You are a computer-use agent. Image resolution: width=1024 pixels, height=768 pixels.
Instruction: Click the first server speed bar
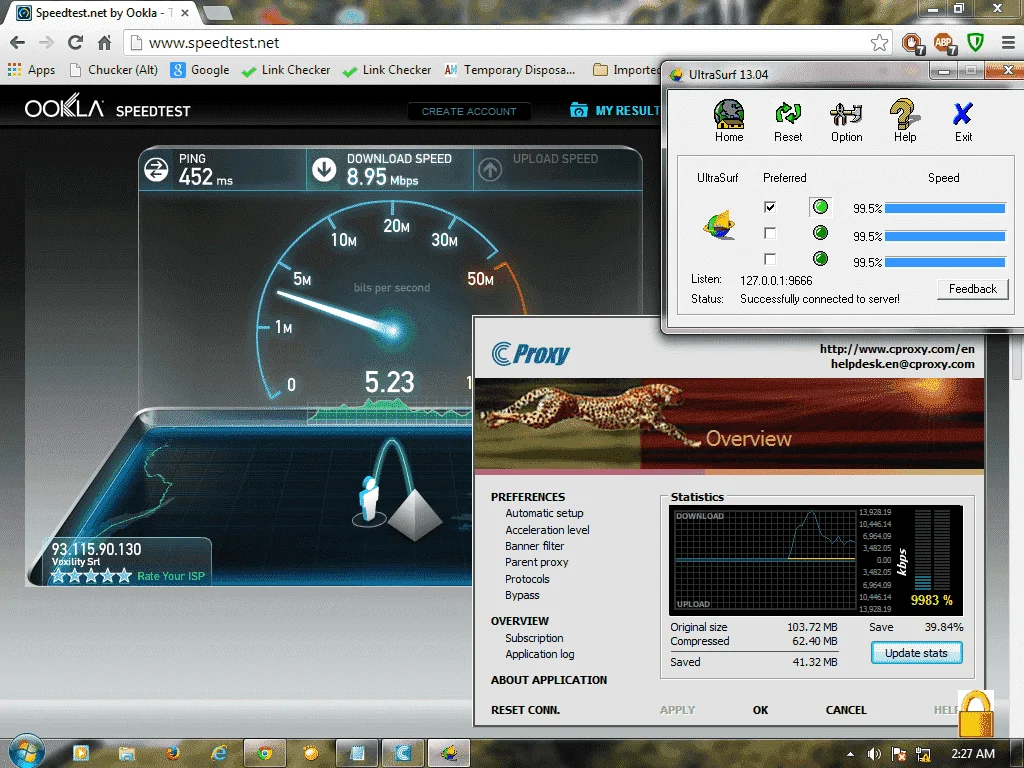coord(945,208)
